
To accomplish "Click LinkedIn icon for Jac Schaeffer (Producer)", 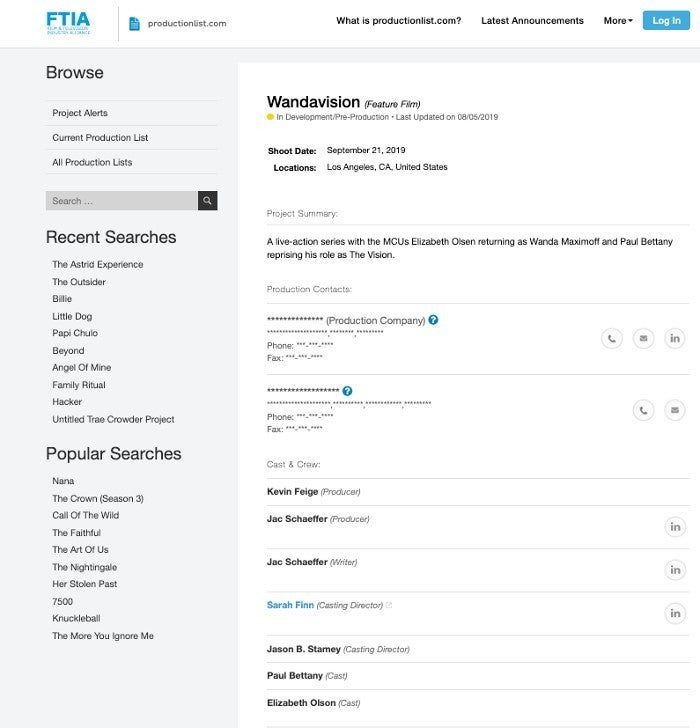I will 675,527.
